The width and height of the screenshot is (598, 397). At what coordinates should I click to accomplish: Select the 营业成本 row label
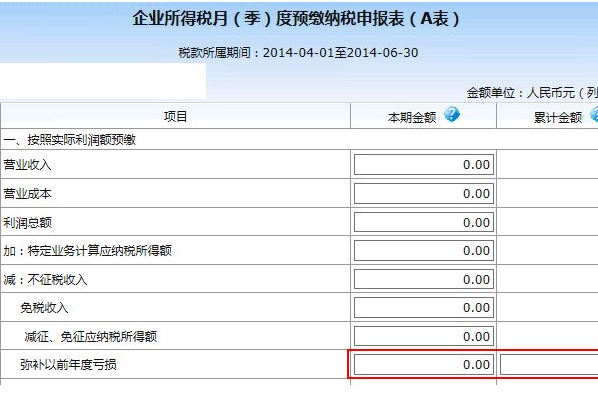[x=27, y=194]
